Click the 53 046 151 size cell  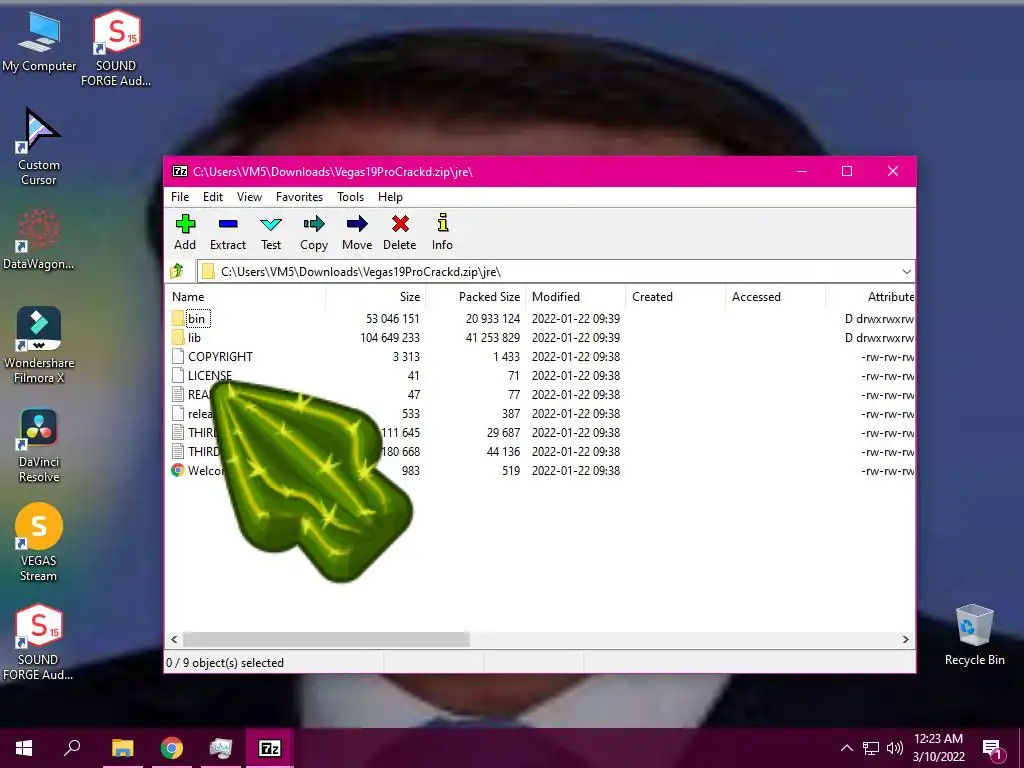point(392,319)
